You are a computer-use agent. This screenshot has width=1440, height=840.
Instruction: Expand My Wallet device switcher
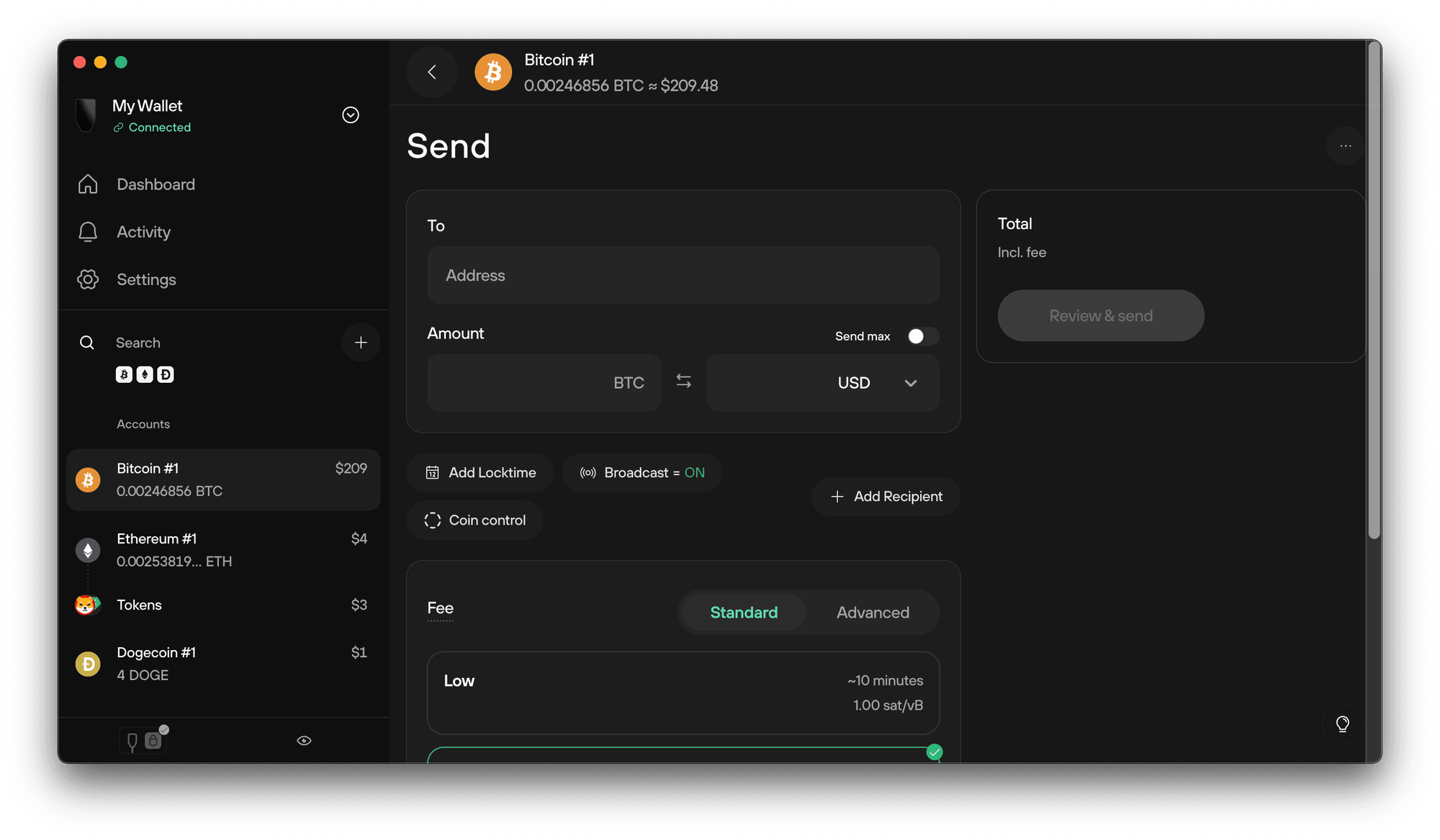(351, 115)
